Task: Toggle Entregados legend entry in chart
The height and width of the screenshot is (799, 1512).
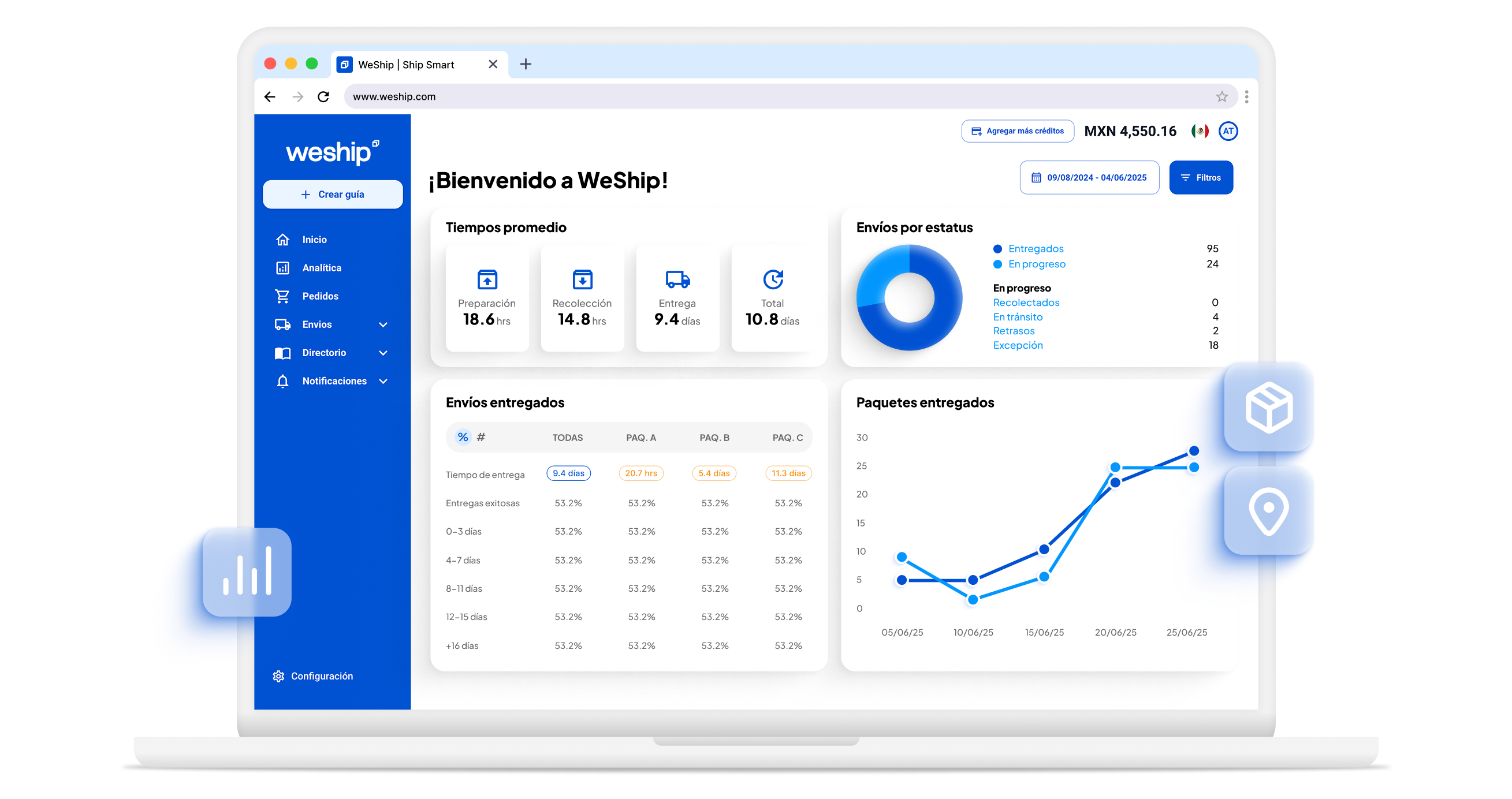Action: 1036,249
